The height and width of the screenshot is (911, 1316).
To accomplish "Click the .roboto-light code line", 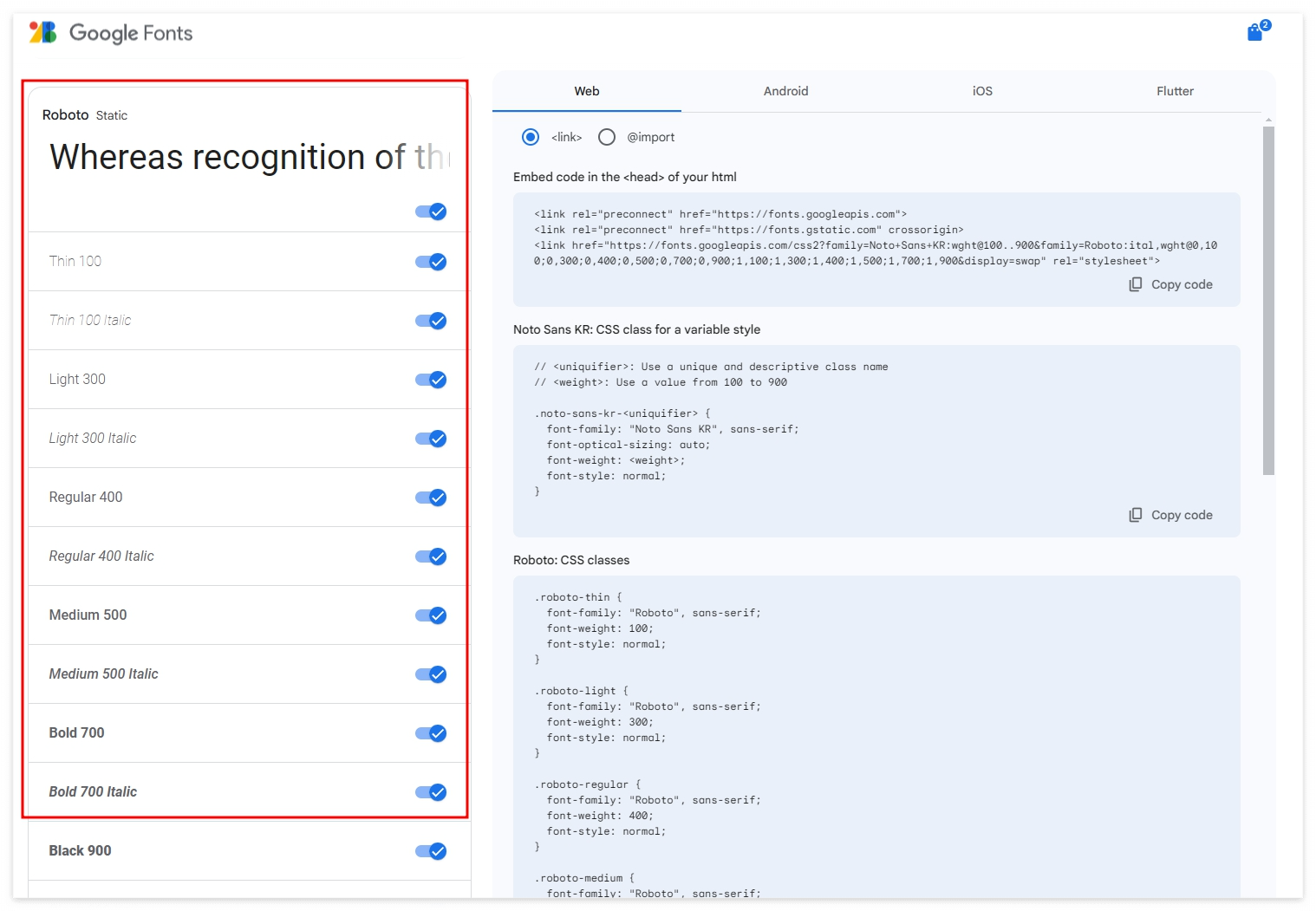I will (x=582, y=691).
